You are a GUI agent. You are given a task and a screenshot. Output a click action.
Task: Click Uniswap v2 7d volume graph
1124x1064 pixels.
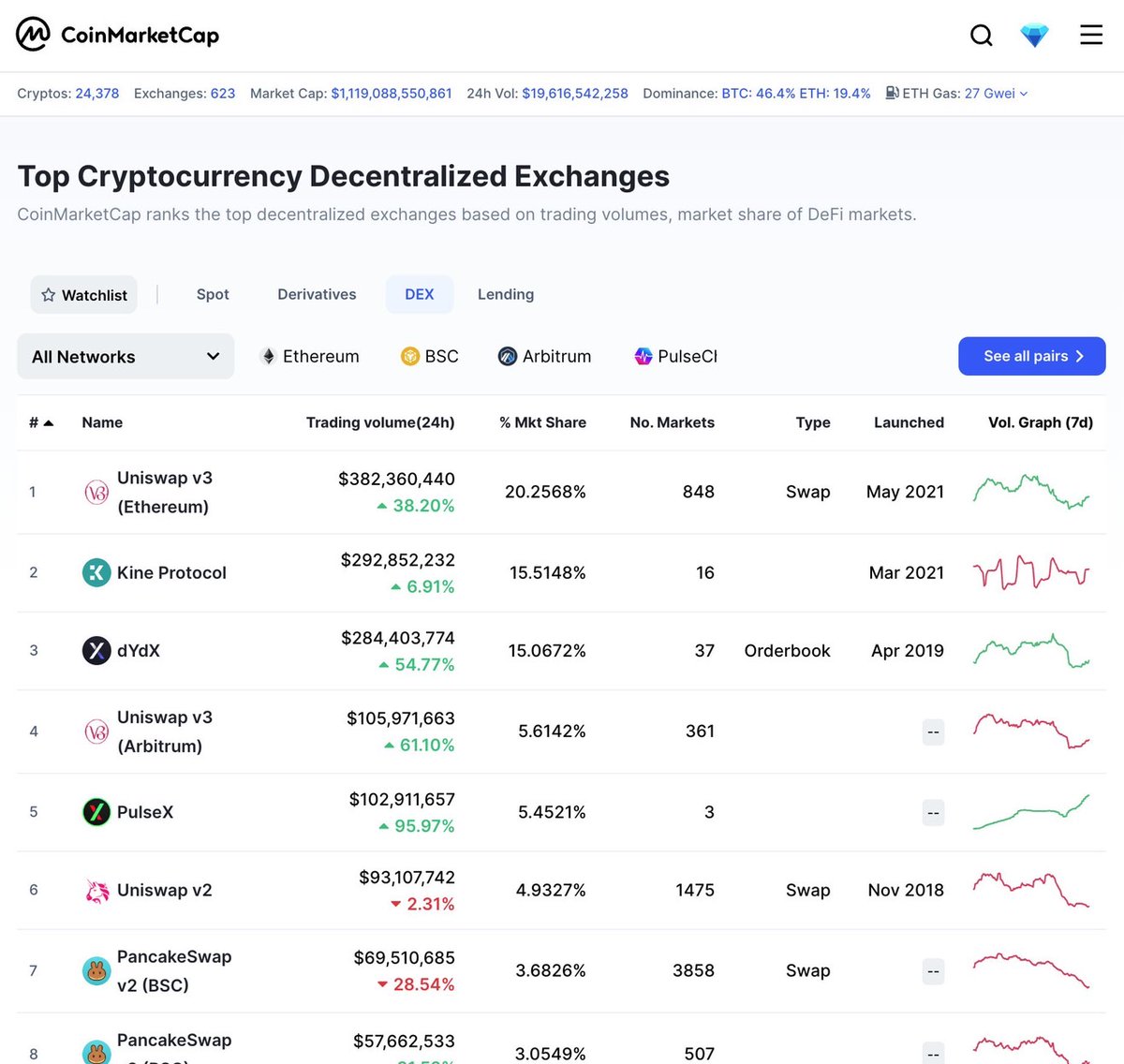coord(1031,890)
